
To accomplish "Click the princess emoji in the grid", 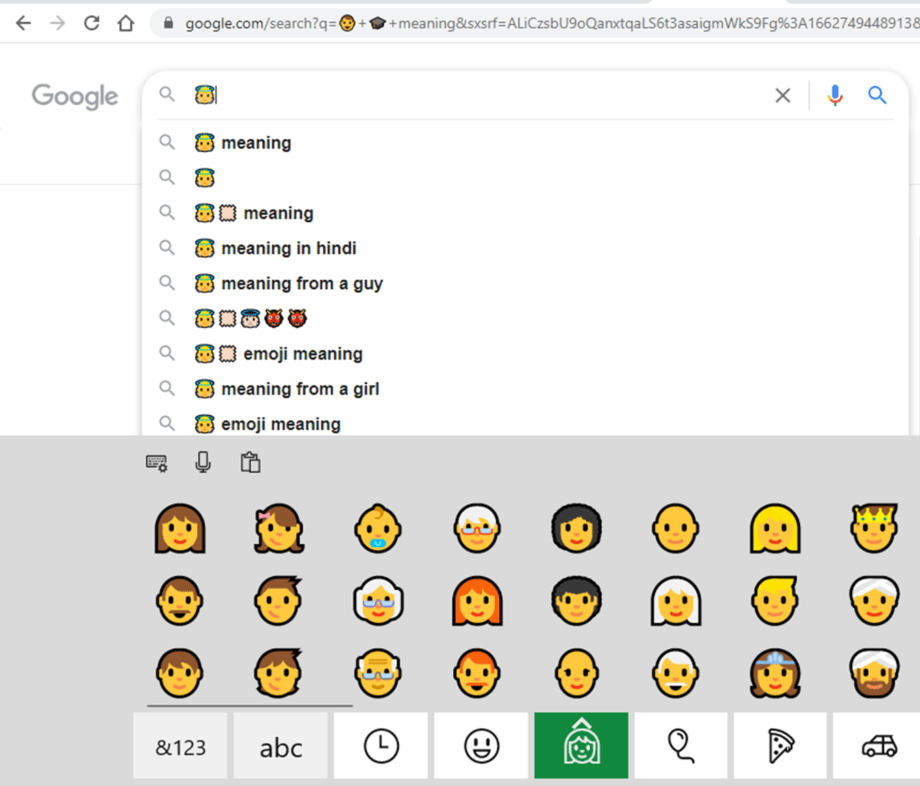I will click(775, 672).
